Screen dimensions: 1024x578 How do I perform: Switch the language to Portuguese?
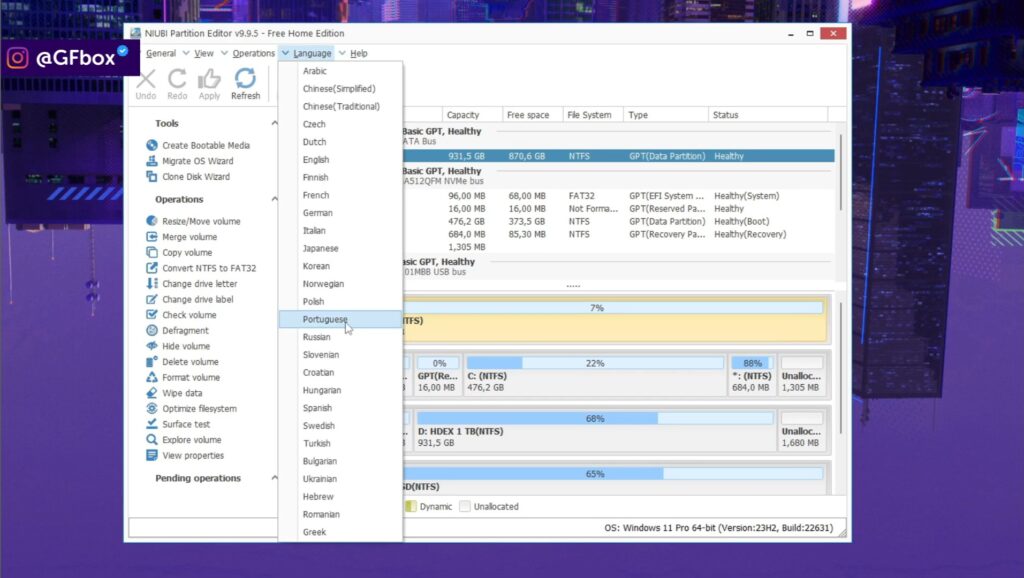click(x=340, y=319)
